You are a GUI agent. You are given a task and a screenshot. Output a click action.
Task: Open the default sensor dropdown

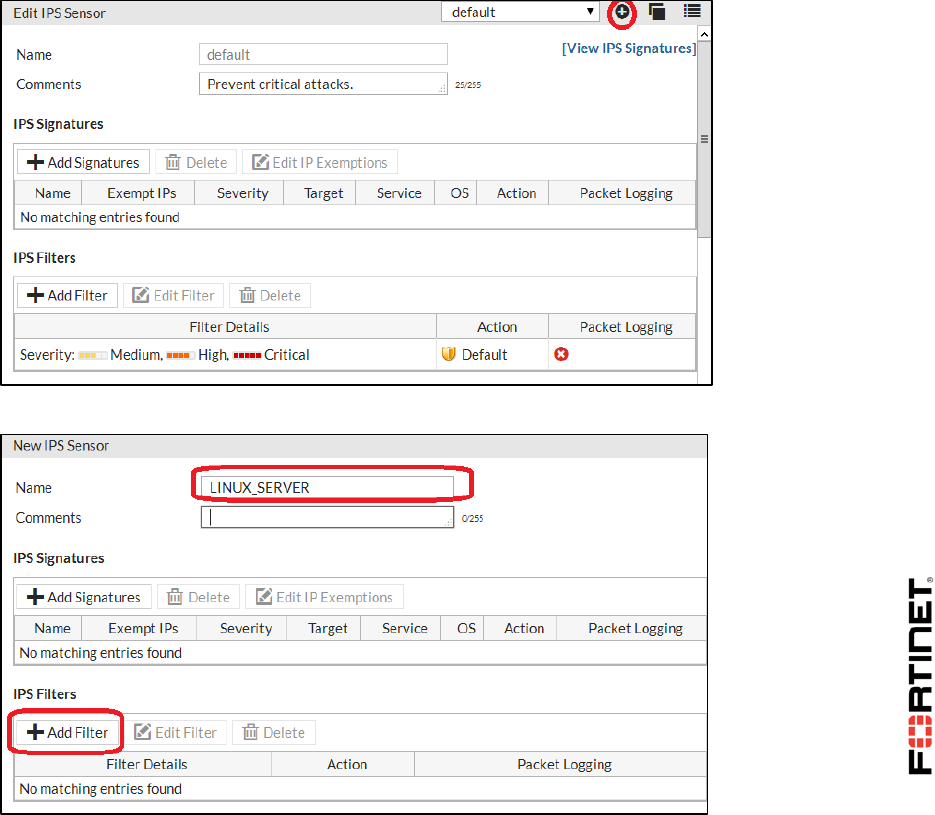(520, 12)
